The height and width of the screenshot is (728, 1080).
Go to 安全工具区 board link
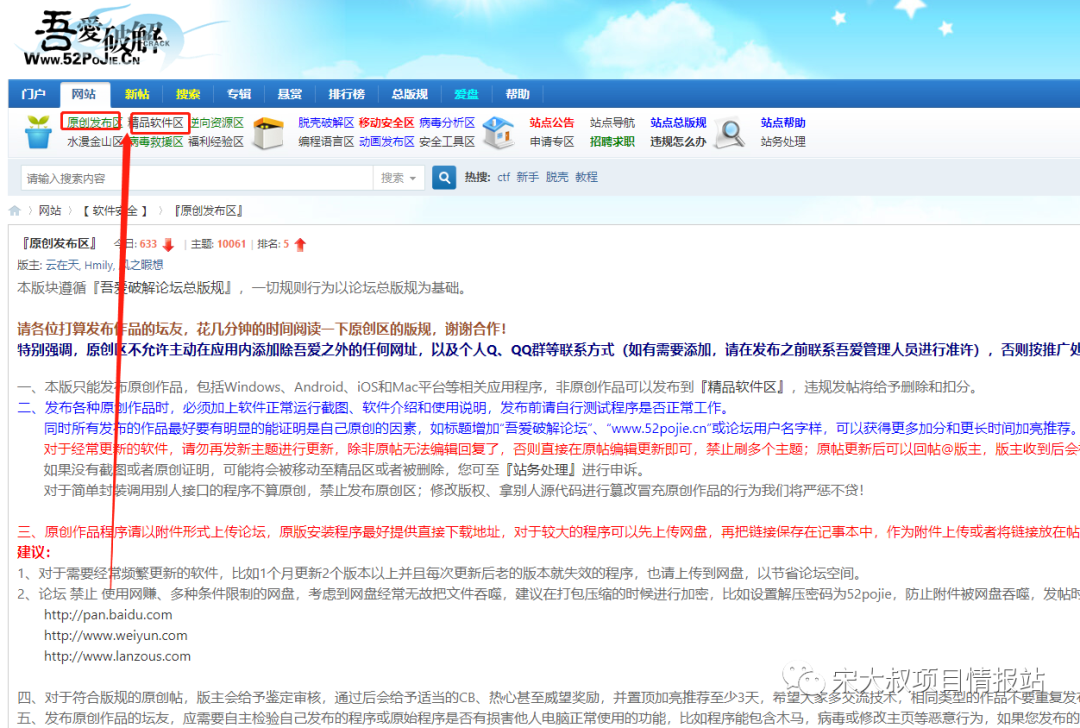point(447,142)
